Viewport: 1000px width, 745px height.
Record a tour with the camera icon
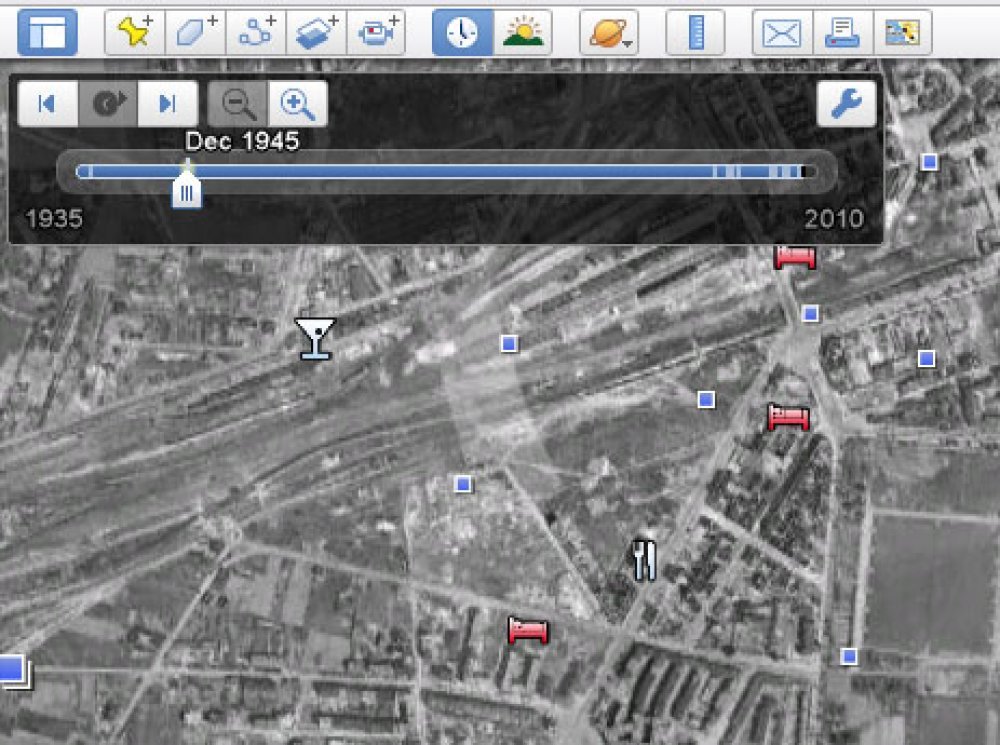click(377, 32)
